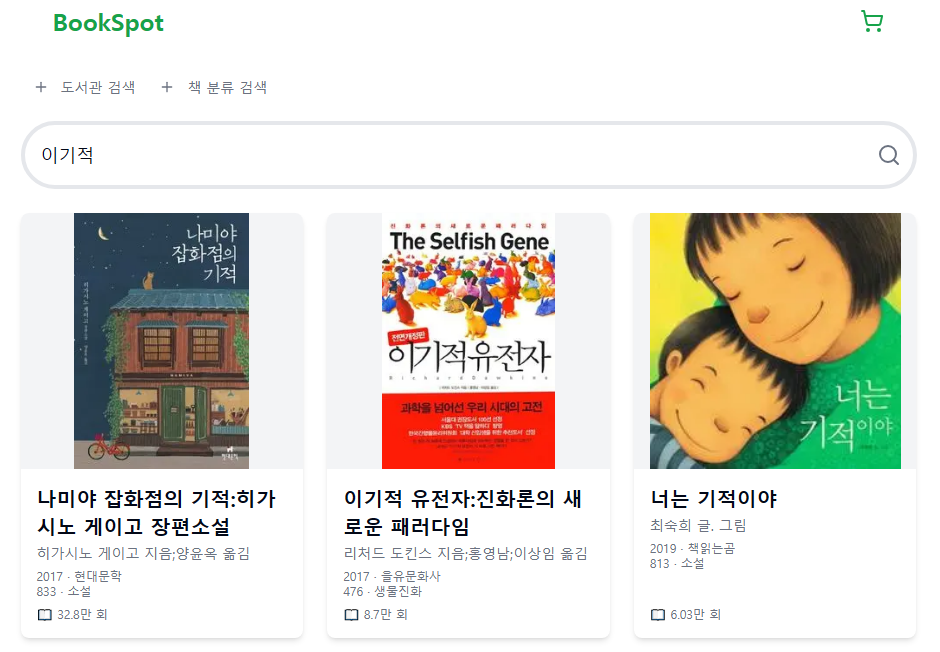Screen dimensions: 940x652
Task: Click the plus icon beside 책 분류 검색
Action: click(x=167, y=87)
